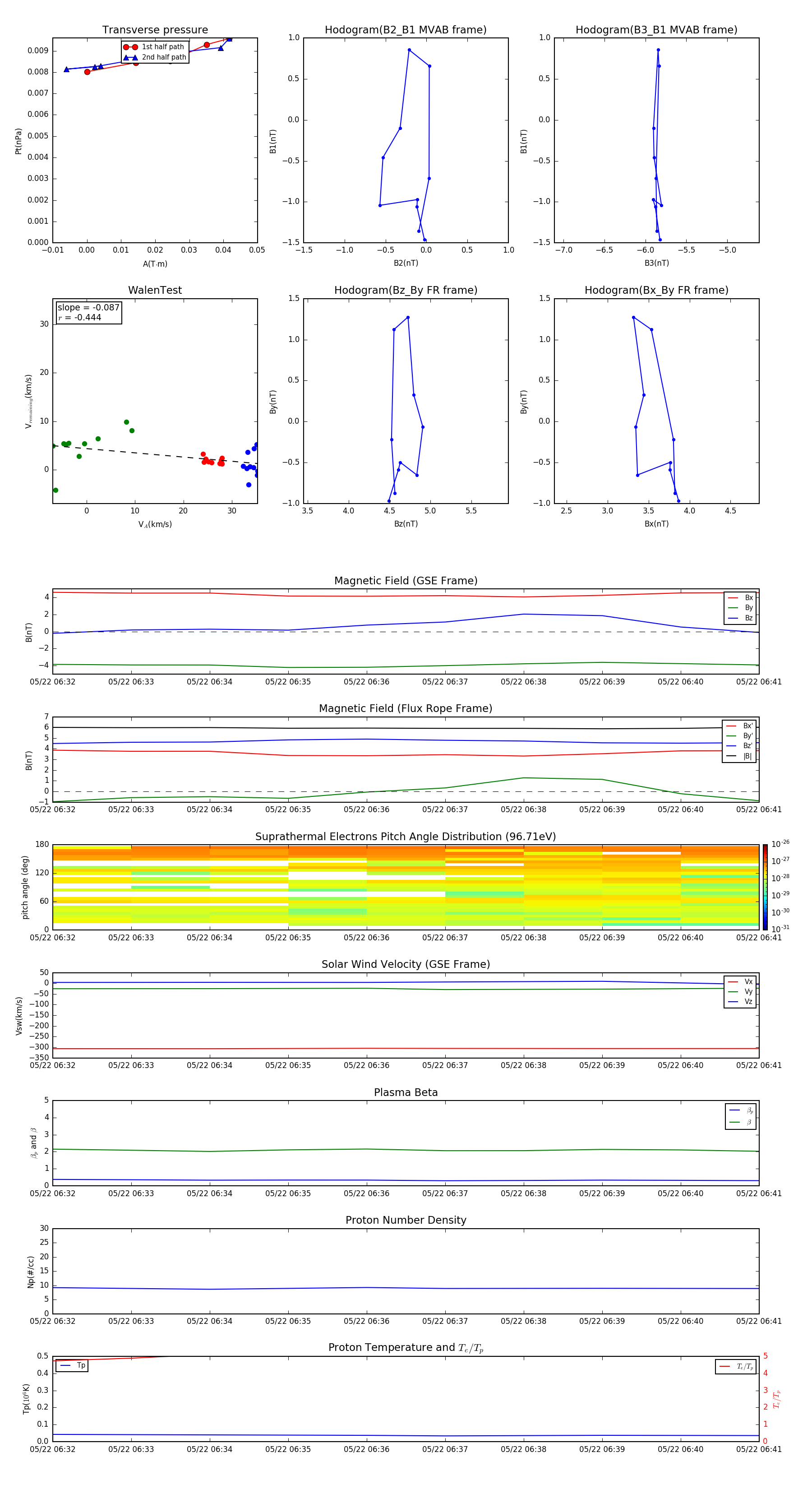Select By in the GSE magnetic field legend
Image resolution: width=812 pixels, height=1489 pixels.
coord(740,607)
